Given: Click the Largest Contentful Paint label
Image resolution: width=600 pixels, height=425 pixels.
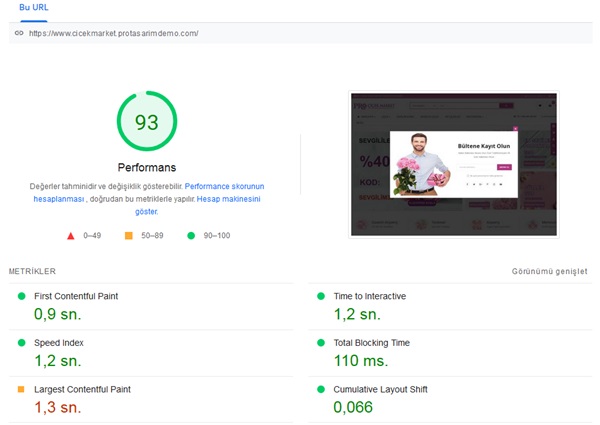Looking at the screenshot, I should click(82, 389).
